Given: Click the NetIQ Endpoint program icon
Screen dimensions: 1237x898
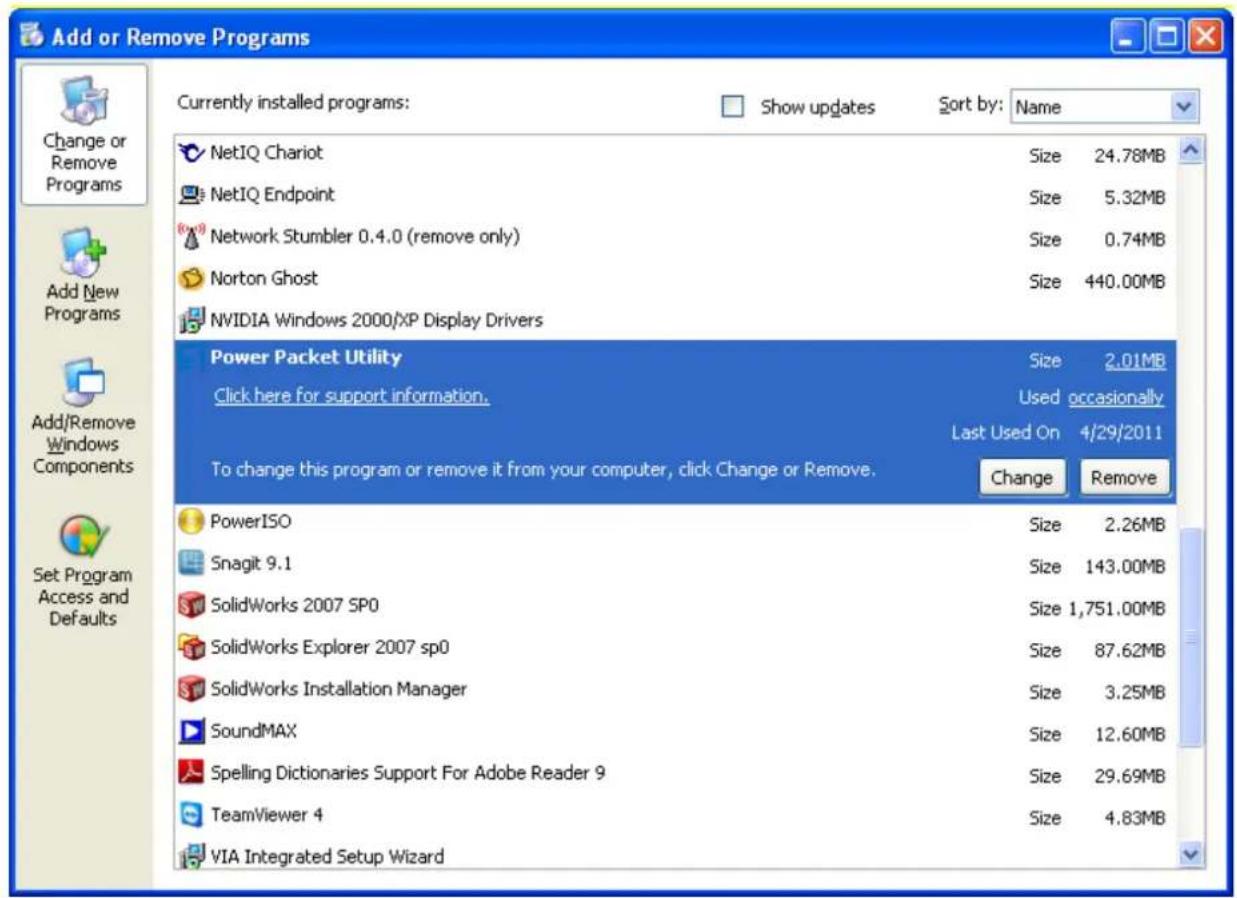Looking at the screenshot, I should 190,196.
